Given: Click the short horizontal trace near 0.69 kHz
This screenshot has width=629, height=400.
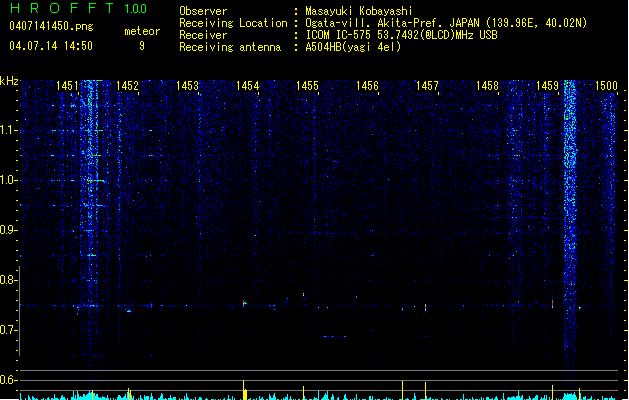Looking at the screenshot, I should coord(335,337).
